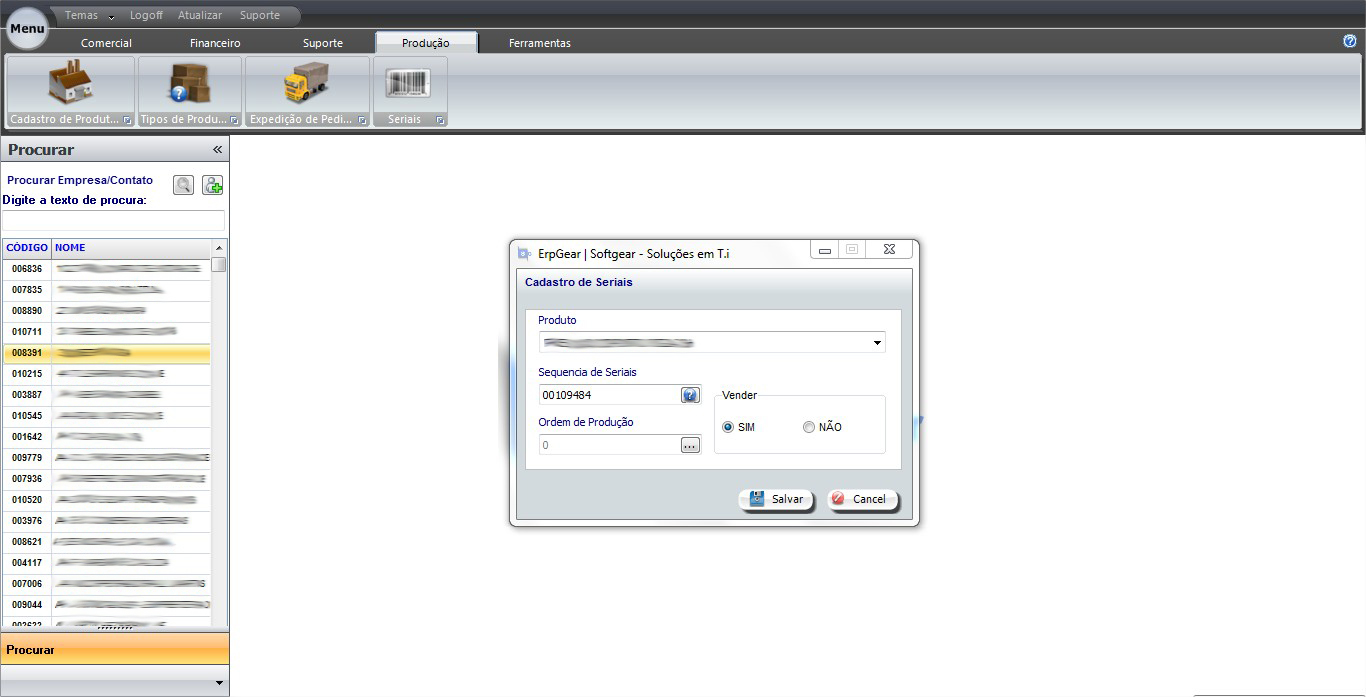Open the Ordem de Produção browse button
Viewport: 1366px width, 697px height.
tap(690, 445)
